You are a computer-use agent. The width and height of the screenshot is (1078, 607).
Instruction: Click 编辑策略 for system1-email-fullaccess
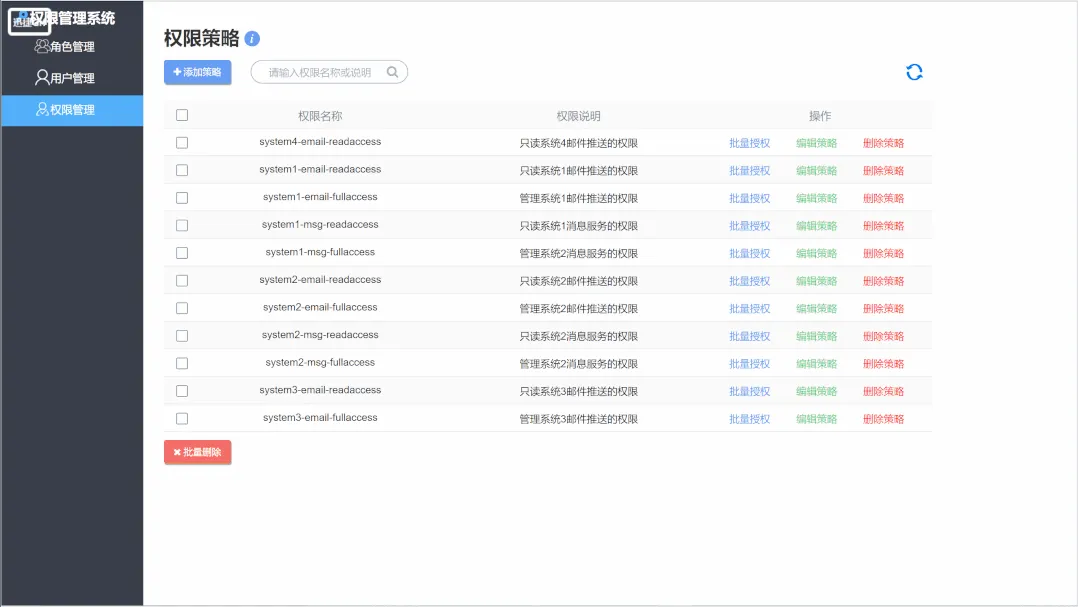[x=816, y=198]
